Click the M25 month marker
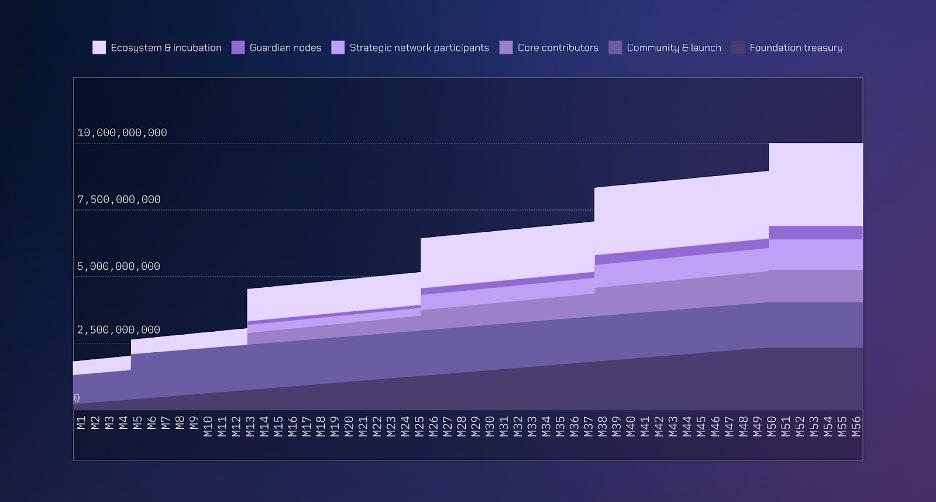The height and width of the screenshot is (502, 936). [x=420, y=426]
